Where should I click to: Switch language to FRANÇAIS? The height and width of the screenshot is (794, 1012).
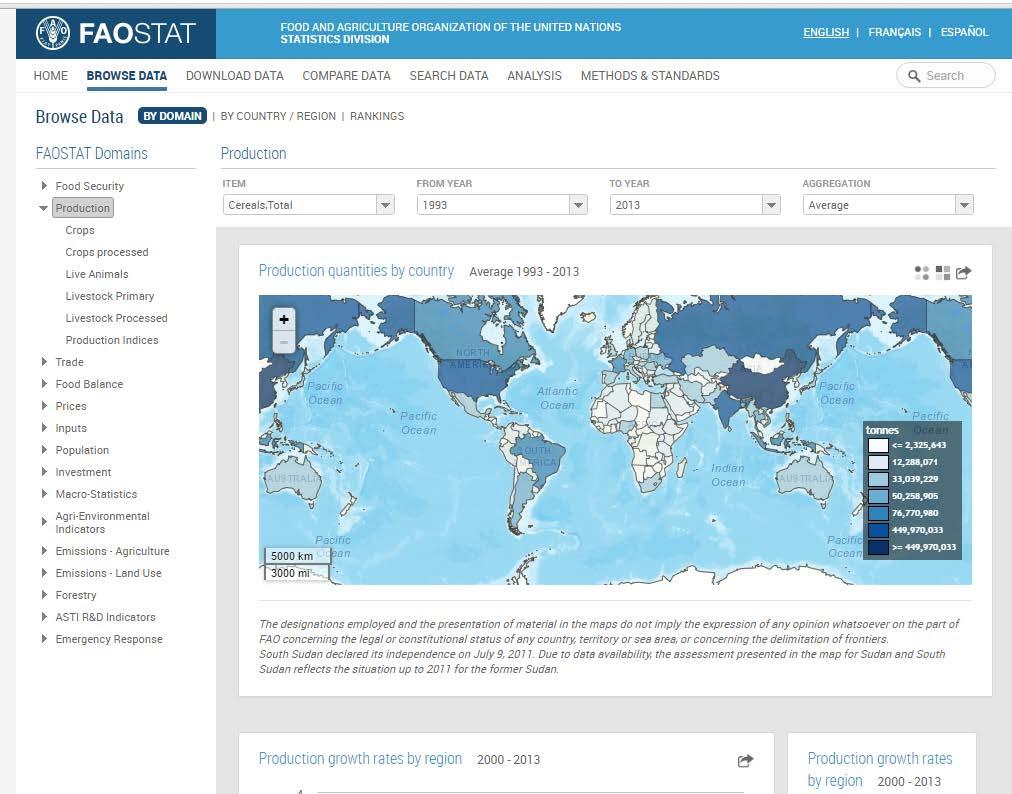coord(895,32)
